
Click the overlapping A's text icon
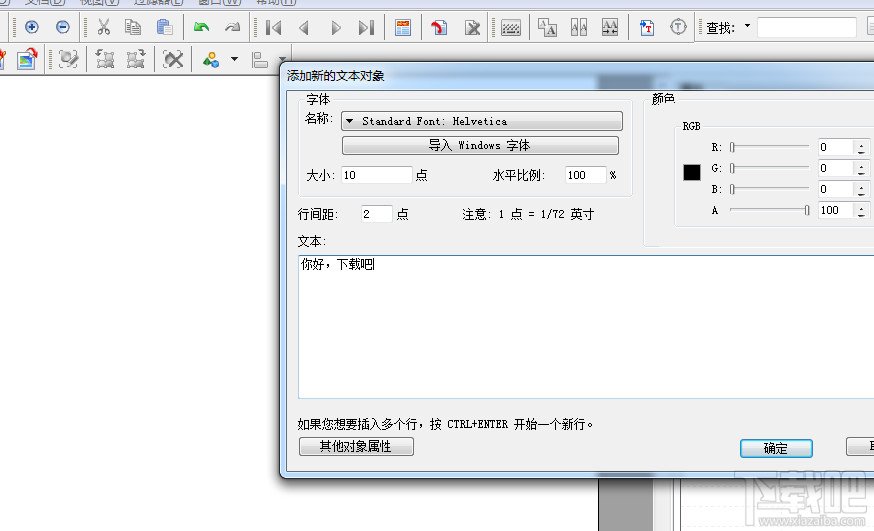[547, 27]
